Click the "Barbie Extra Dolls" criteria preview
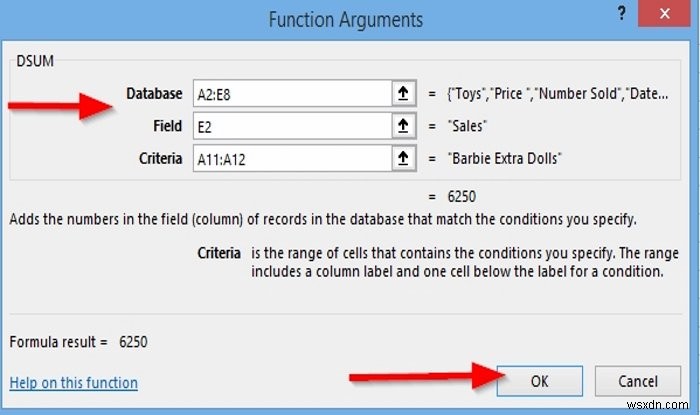This screenshot has width=700, height=415. pos(507,158)
